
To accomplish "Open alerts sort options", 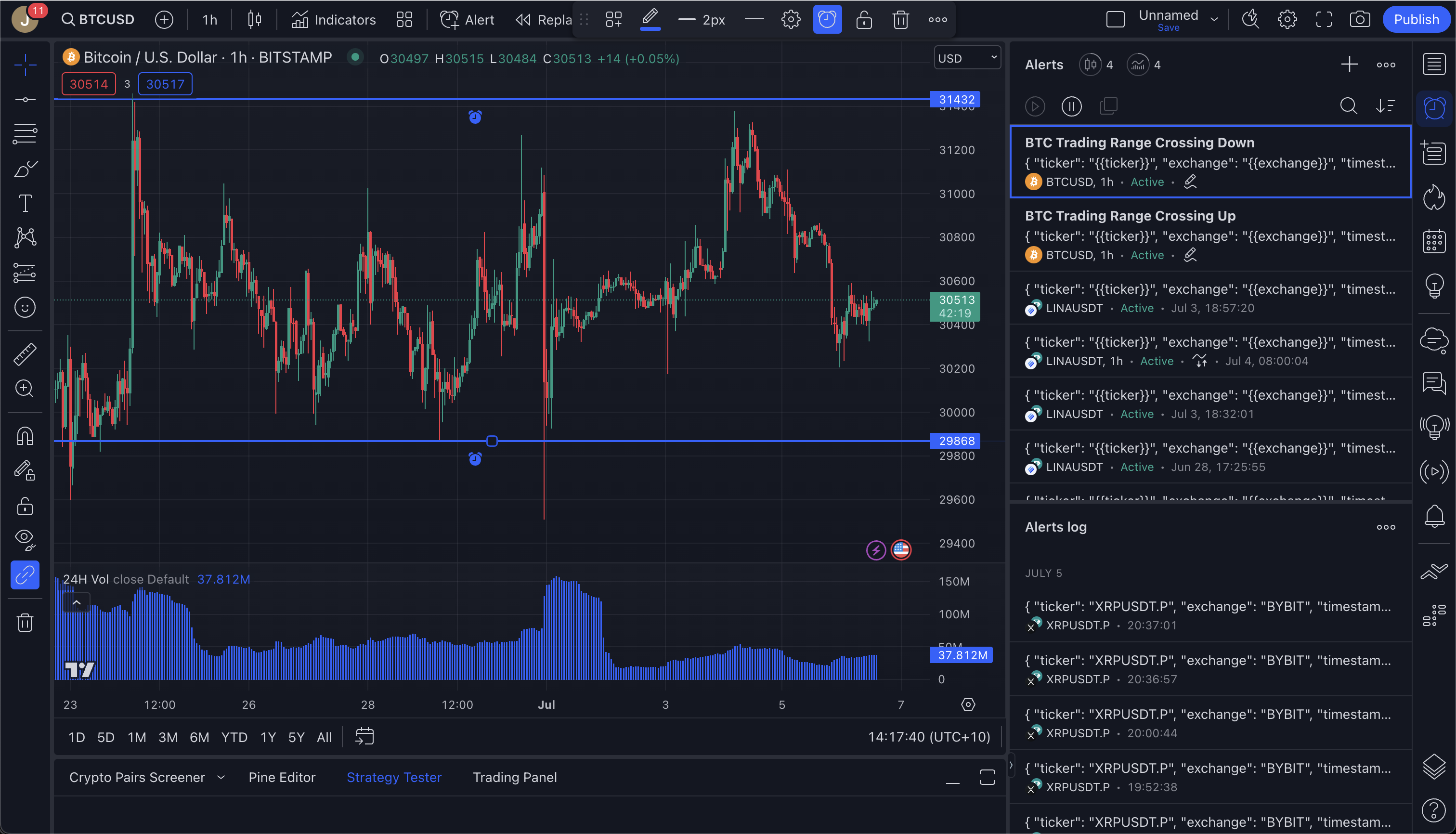I will 1386,106.
